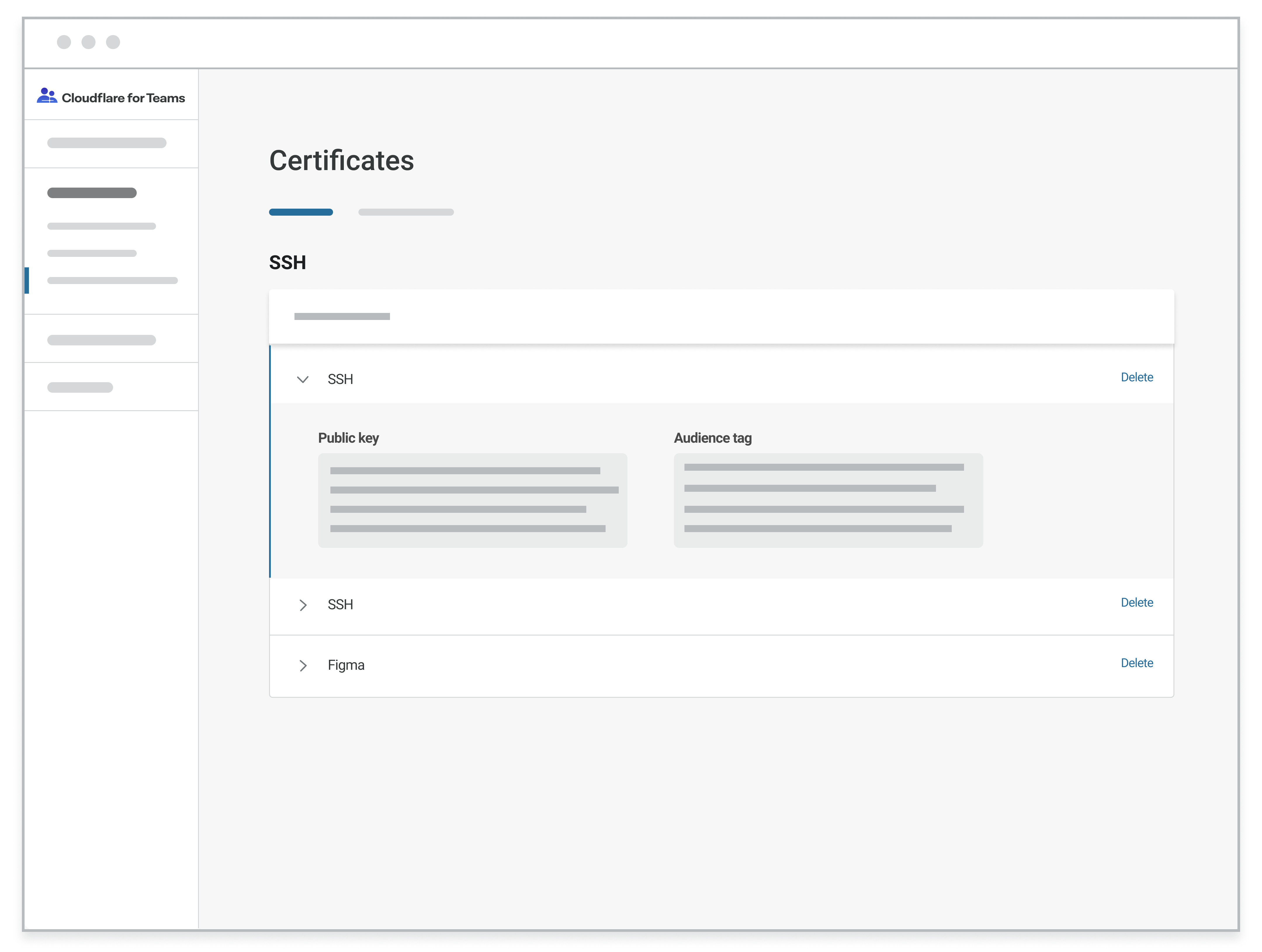Viewport: 1262px width, 952px height.
Task: Select the active blue Certificates tab
Action: click(x=301, y=212)
